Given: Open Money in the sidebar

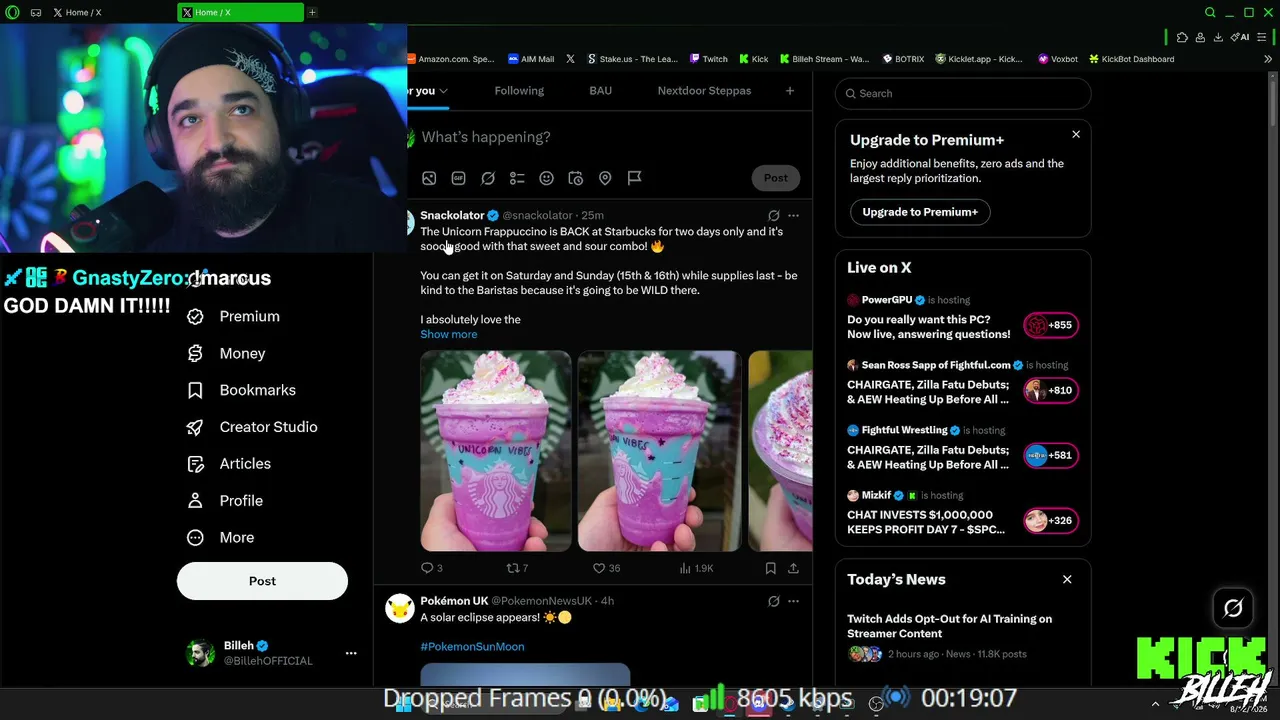Looking at the screenshot, I should (226, 354).
